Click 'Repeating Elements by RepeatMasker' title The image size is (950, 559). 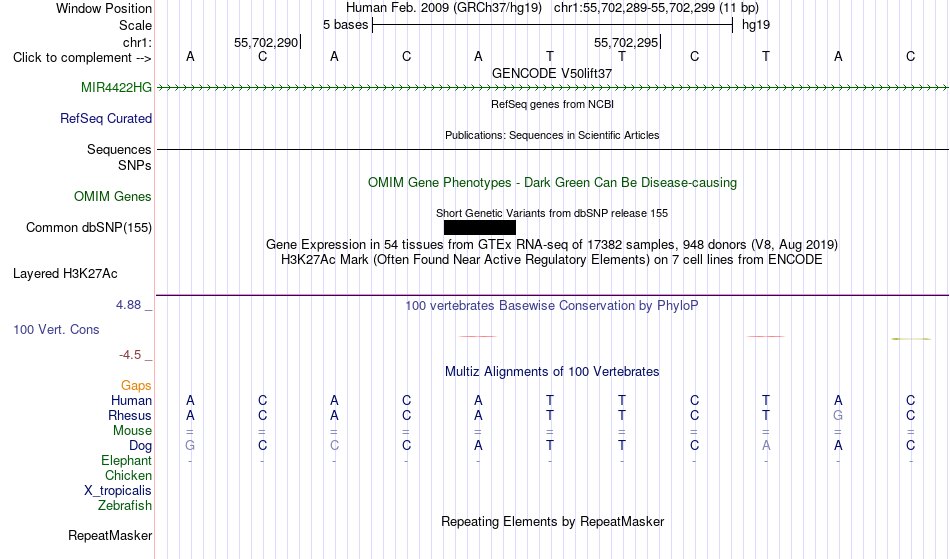click(x=553, y=522)
